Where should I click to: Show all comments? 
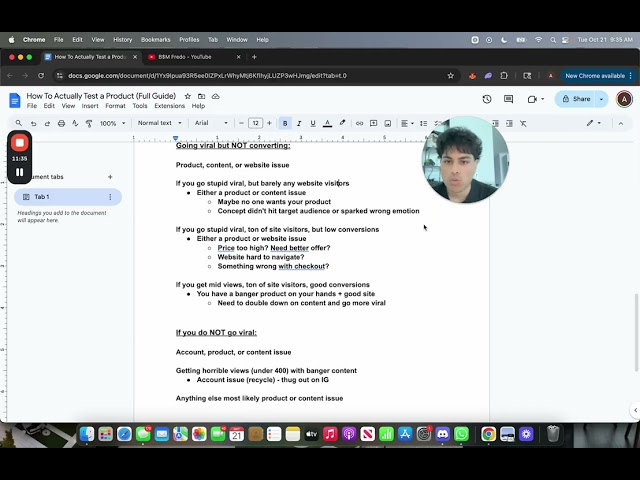(509, 99)
